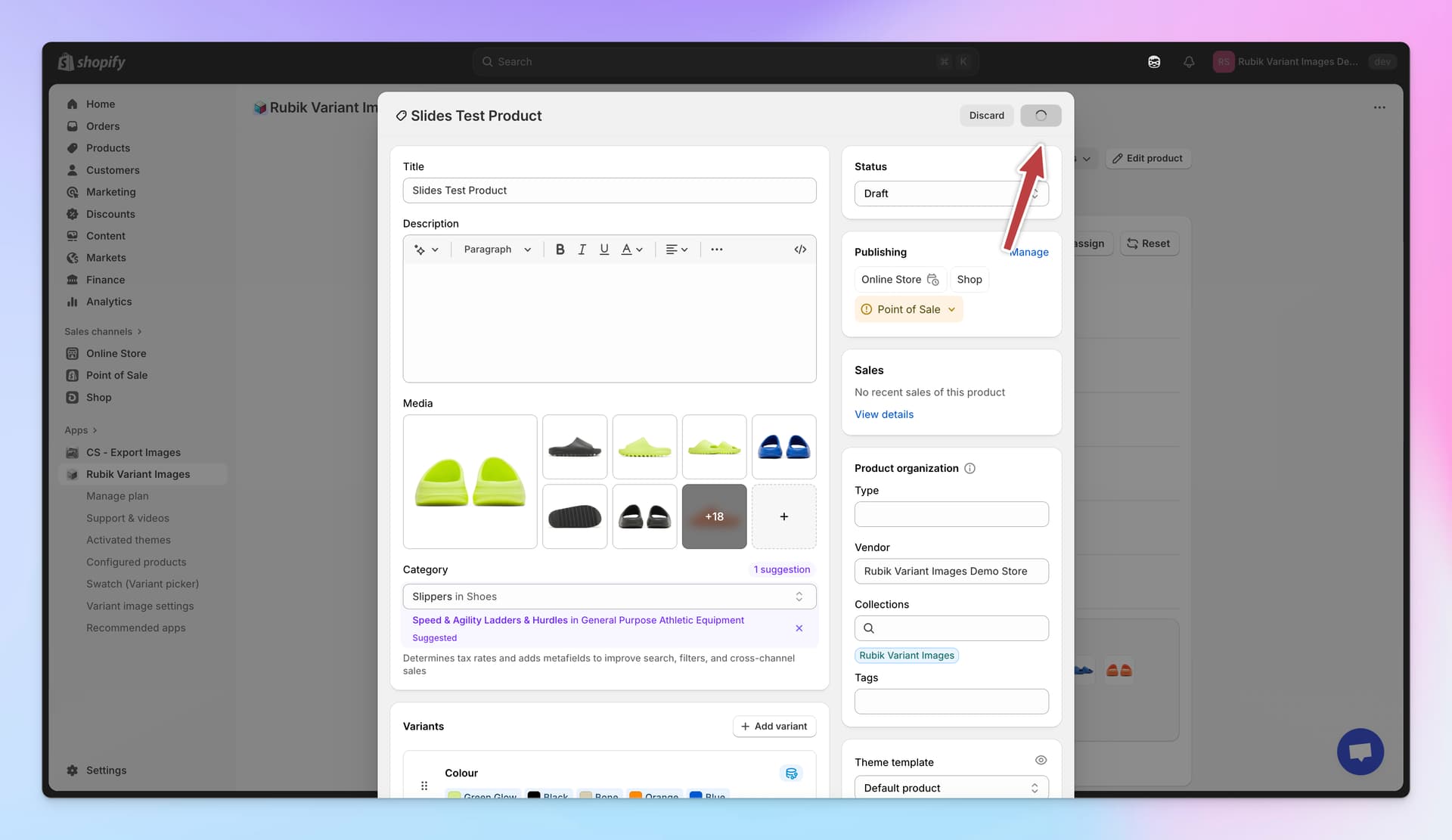Open the Category Slippers combo box
The height and width of the screenshot is (840, 1452).
[609, 597]
